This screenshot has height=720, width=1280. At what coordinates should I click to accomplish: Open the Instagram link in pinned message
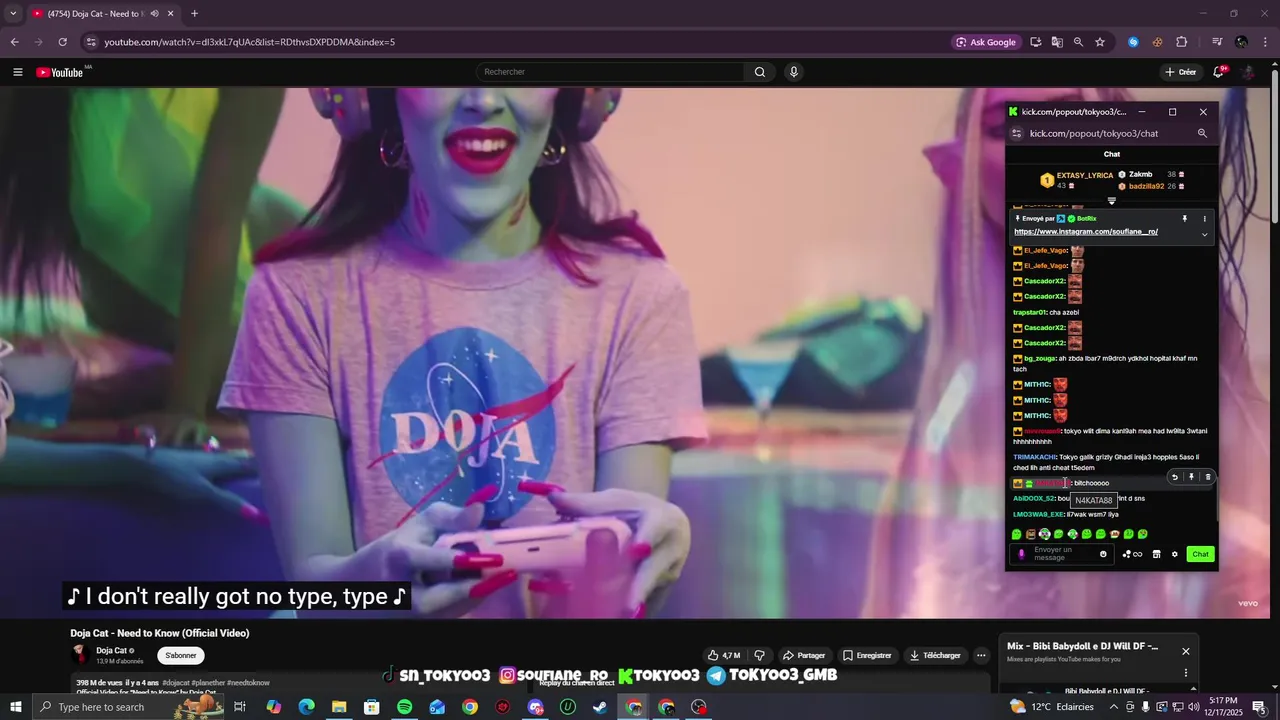1086,232
